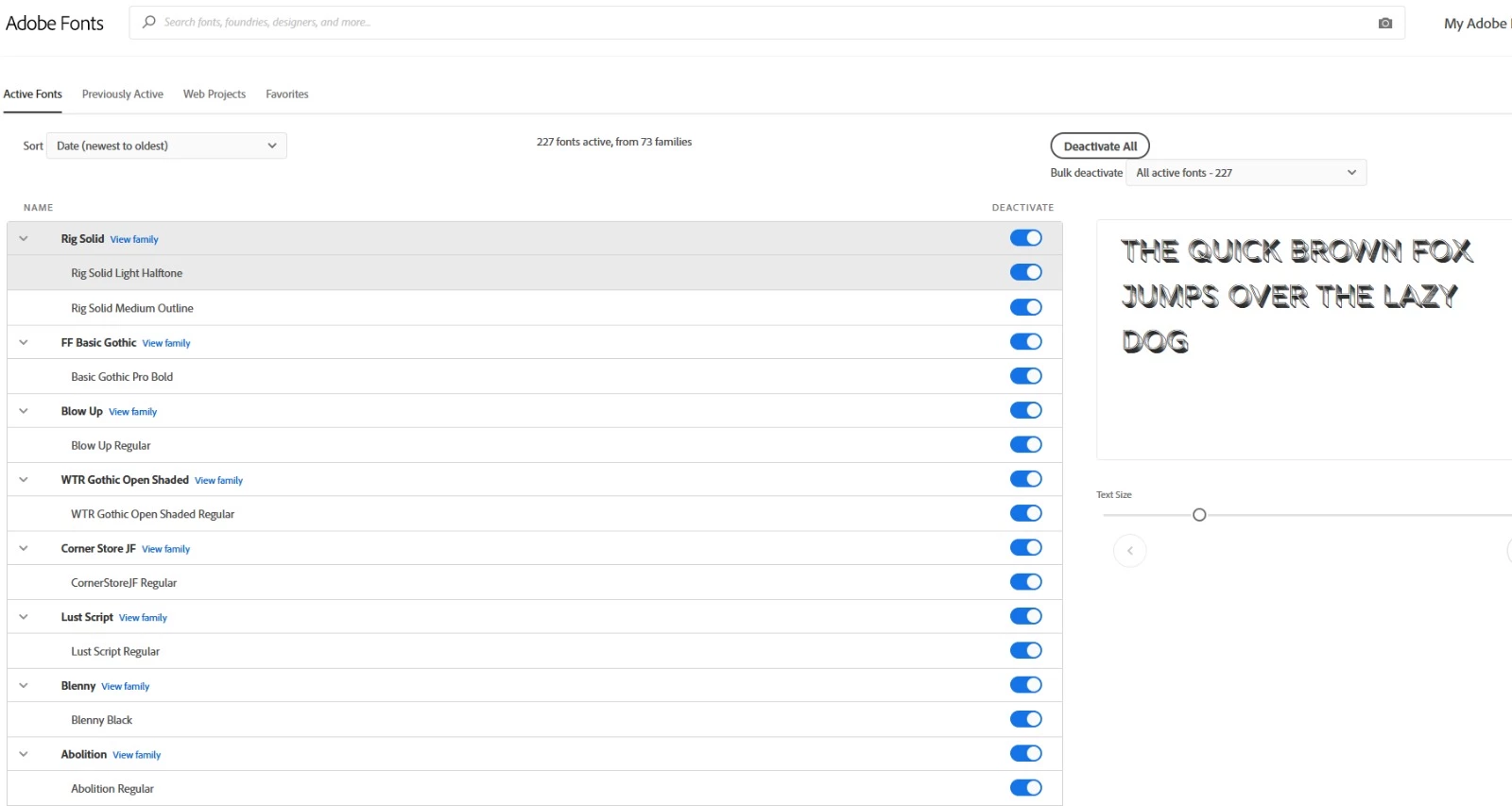
Task: Go to previous preview with left arrow
Action: point(1129,551)
